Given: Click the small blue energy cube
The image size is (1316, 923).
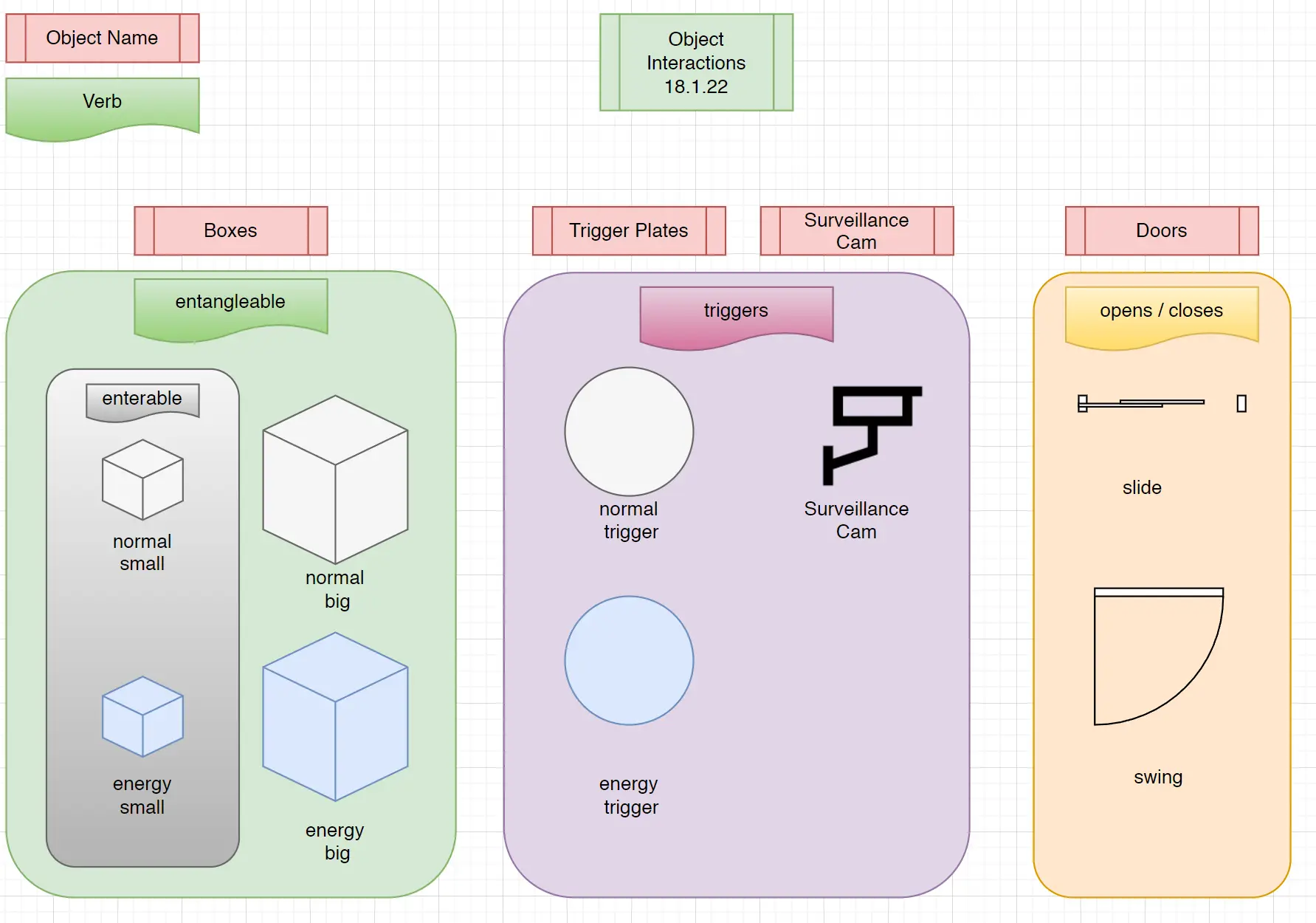Looking at the screenshot, I should 142,716.
